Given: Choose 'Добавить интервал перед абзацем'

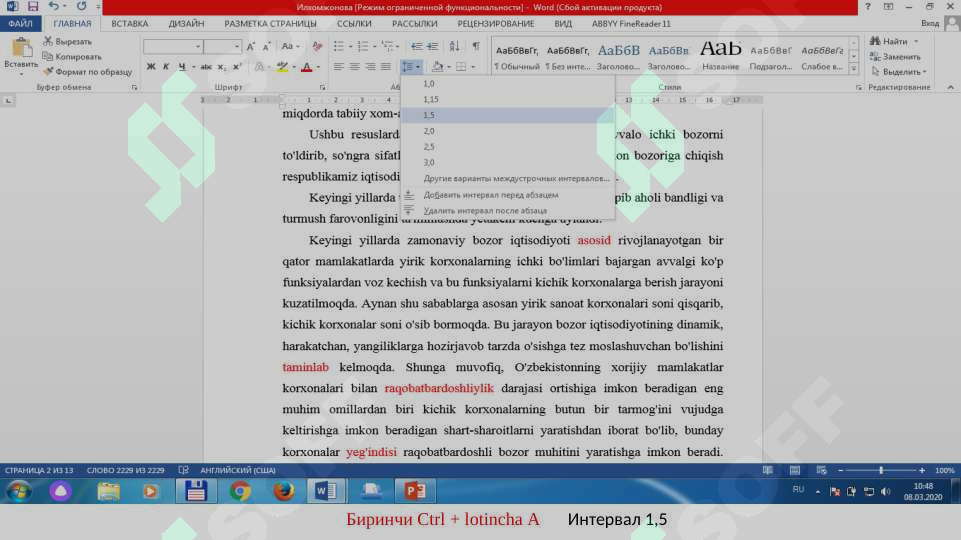Looking at the screenshot, I should [507, 195].
